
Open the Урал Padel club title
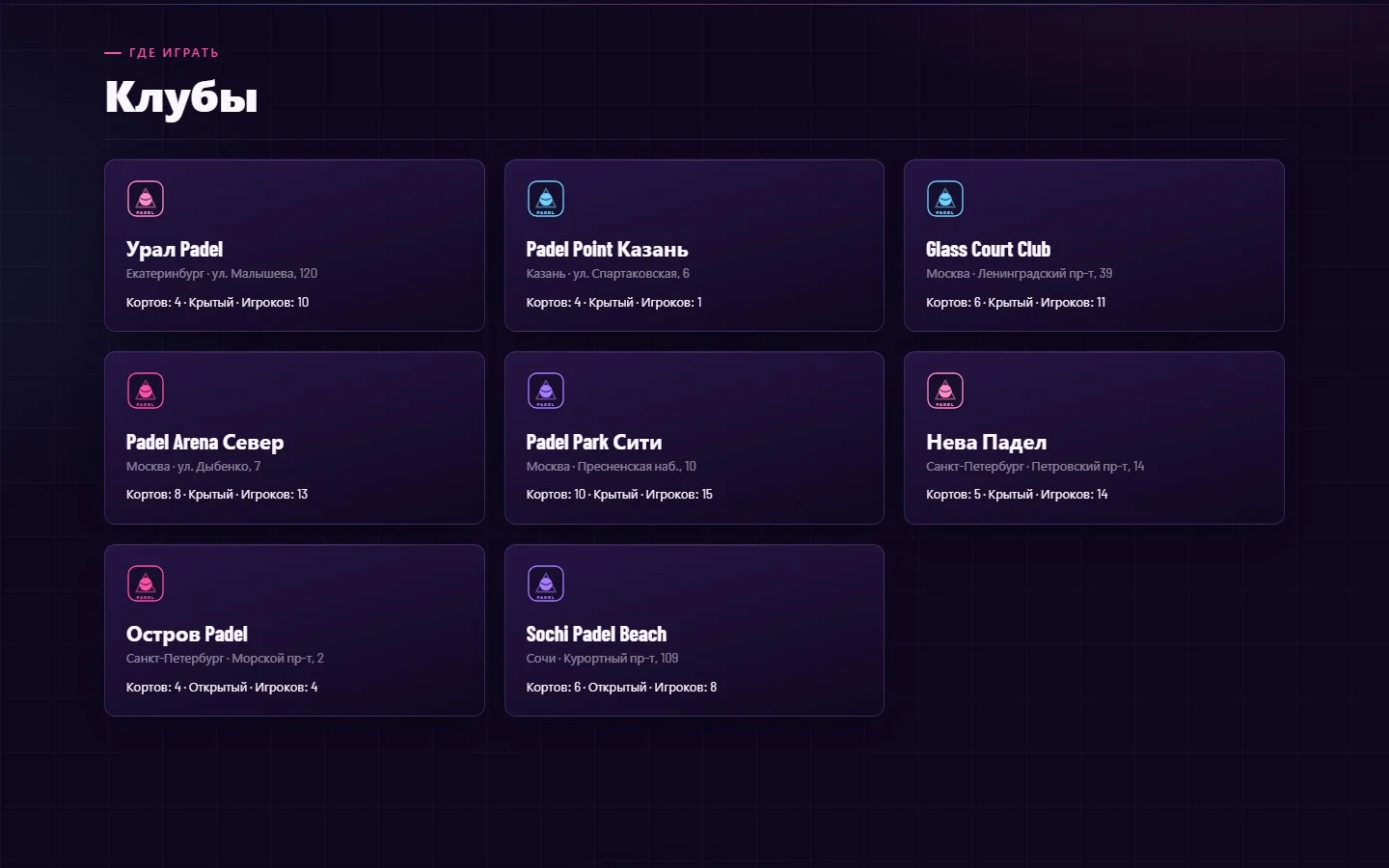click(175, 250)
